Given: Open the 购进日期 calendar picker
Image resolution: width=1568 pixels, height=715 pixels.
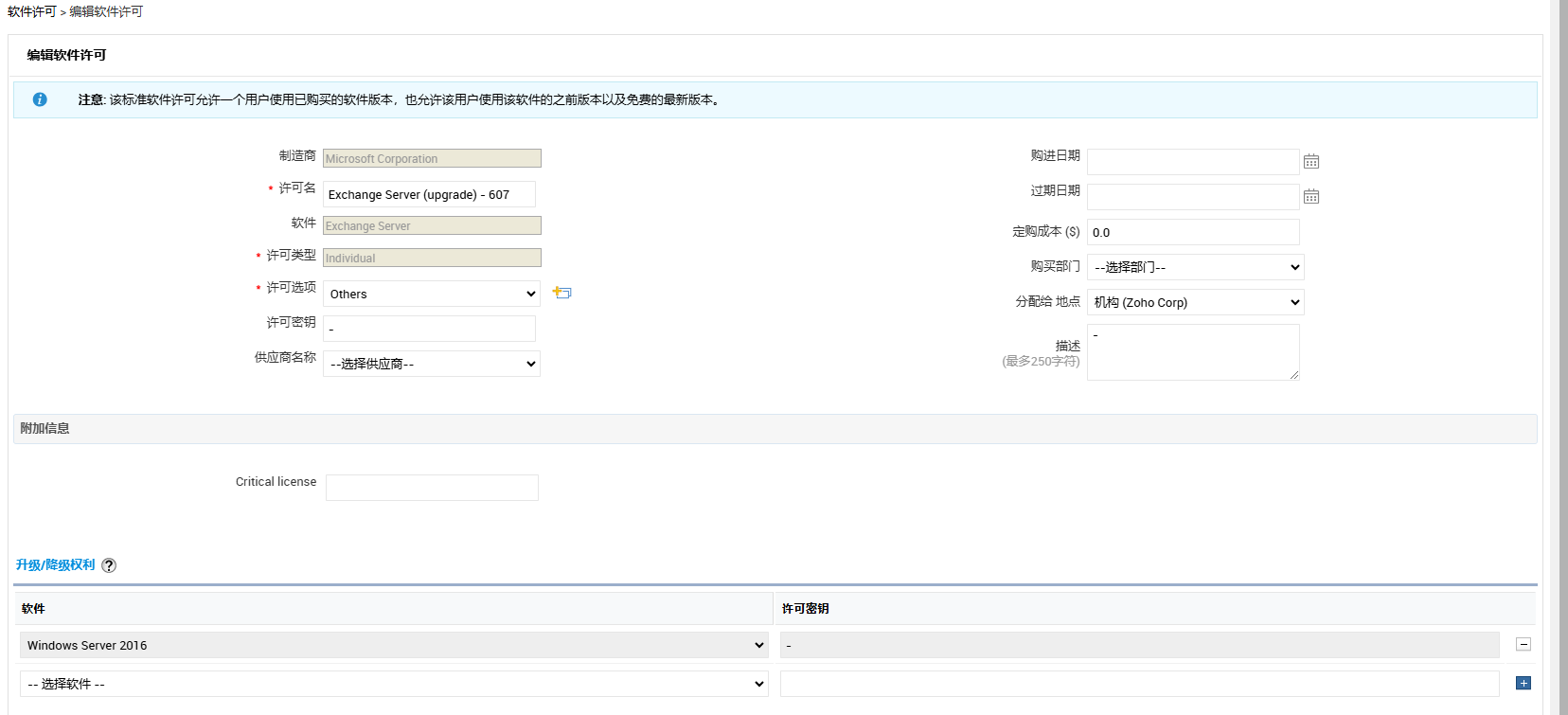Looking at the screenshot, I should [x=1310, y=162].
